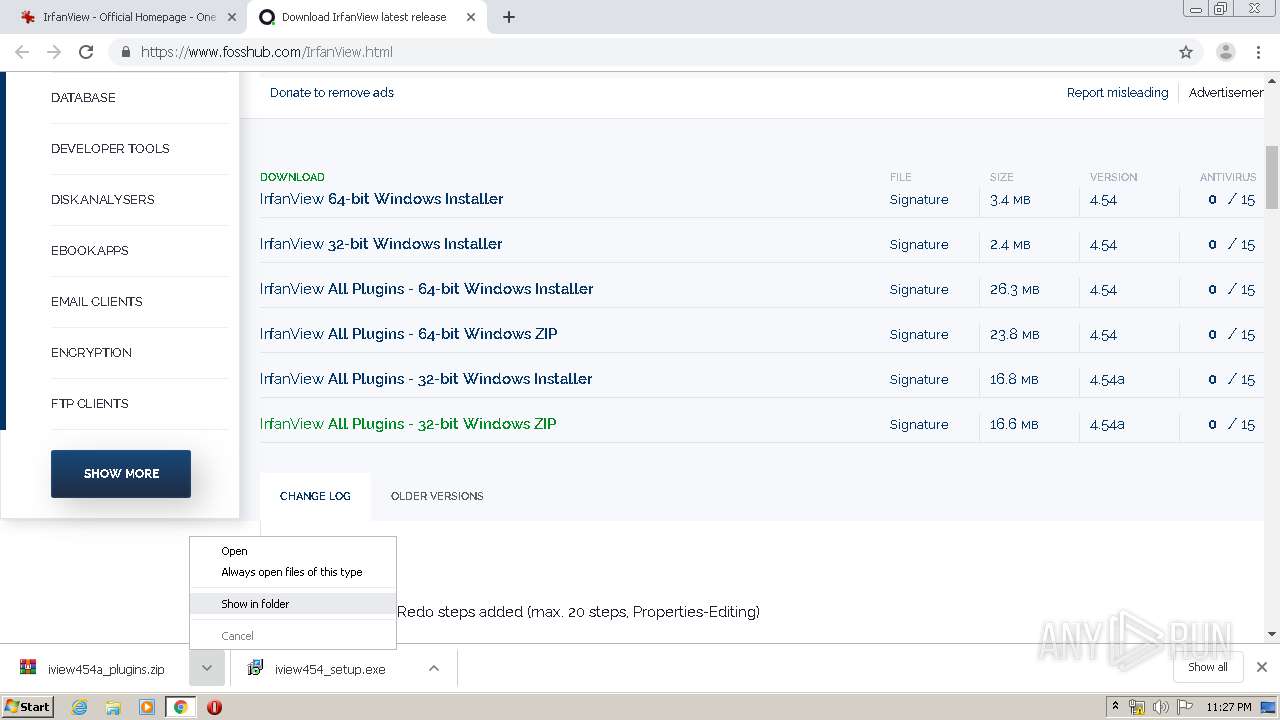Expand iview454_setup.exe download options arrow
This screenshot has height=720, width=1280.
pyautogui.click(x=434, y=668)
